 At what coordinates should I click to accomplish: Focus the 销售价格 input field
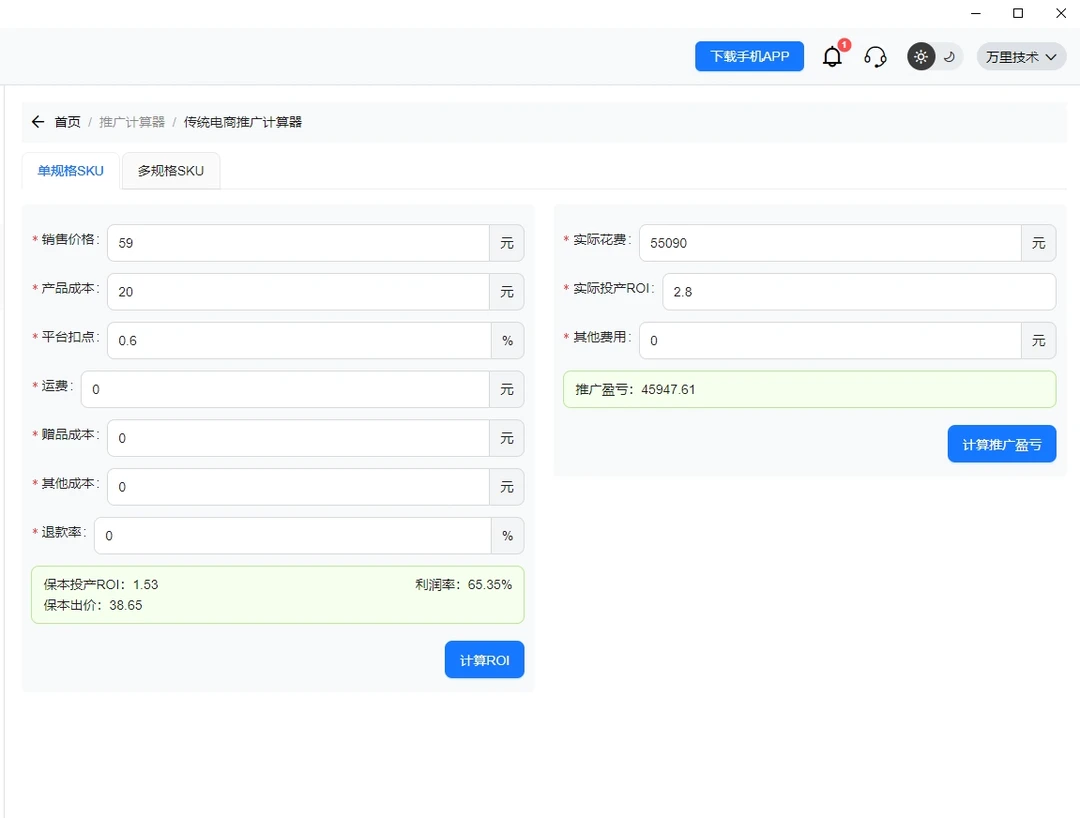(x=298, y=243)
